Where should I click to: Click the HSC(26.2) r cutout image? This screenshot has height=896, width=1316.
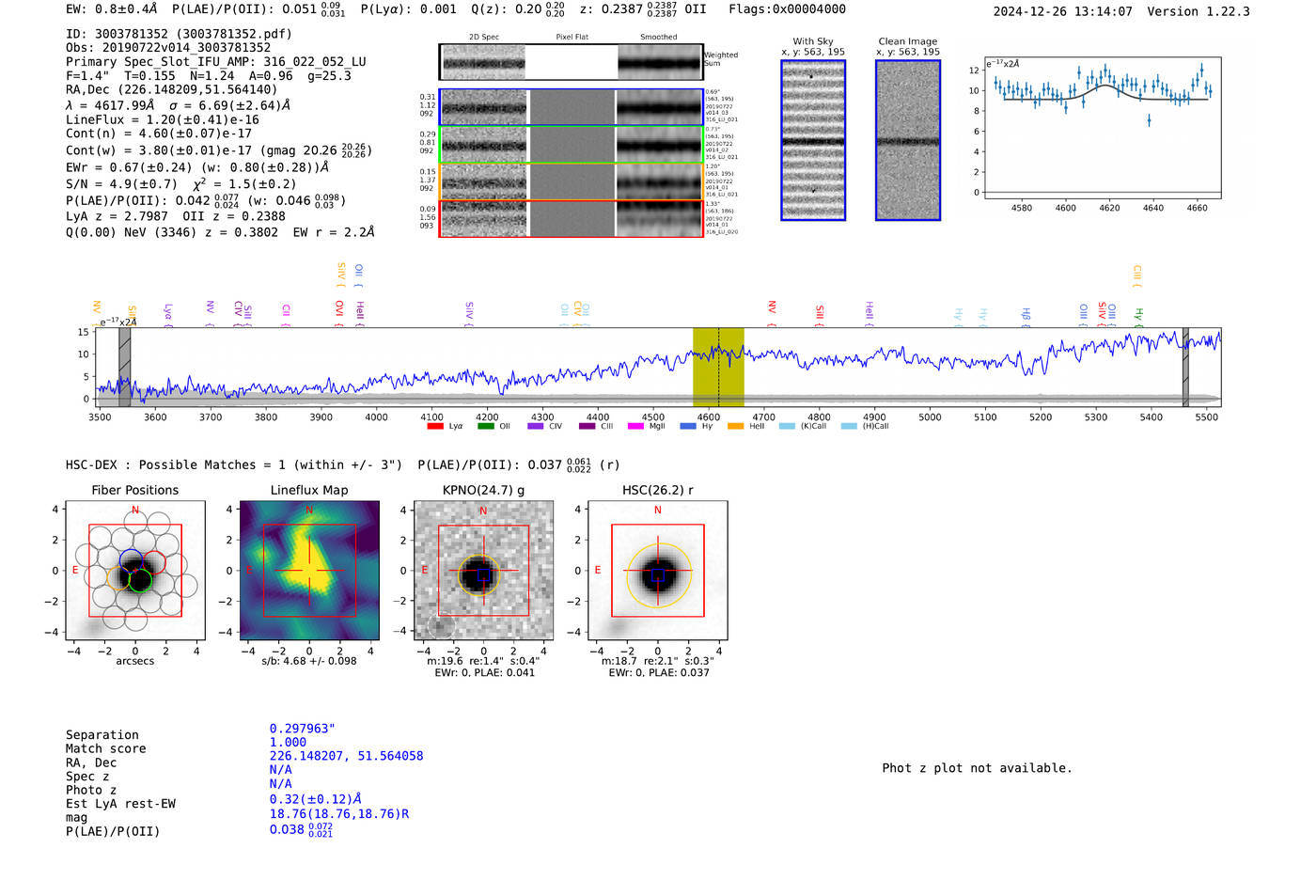[x=657, y=571]
